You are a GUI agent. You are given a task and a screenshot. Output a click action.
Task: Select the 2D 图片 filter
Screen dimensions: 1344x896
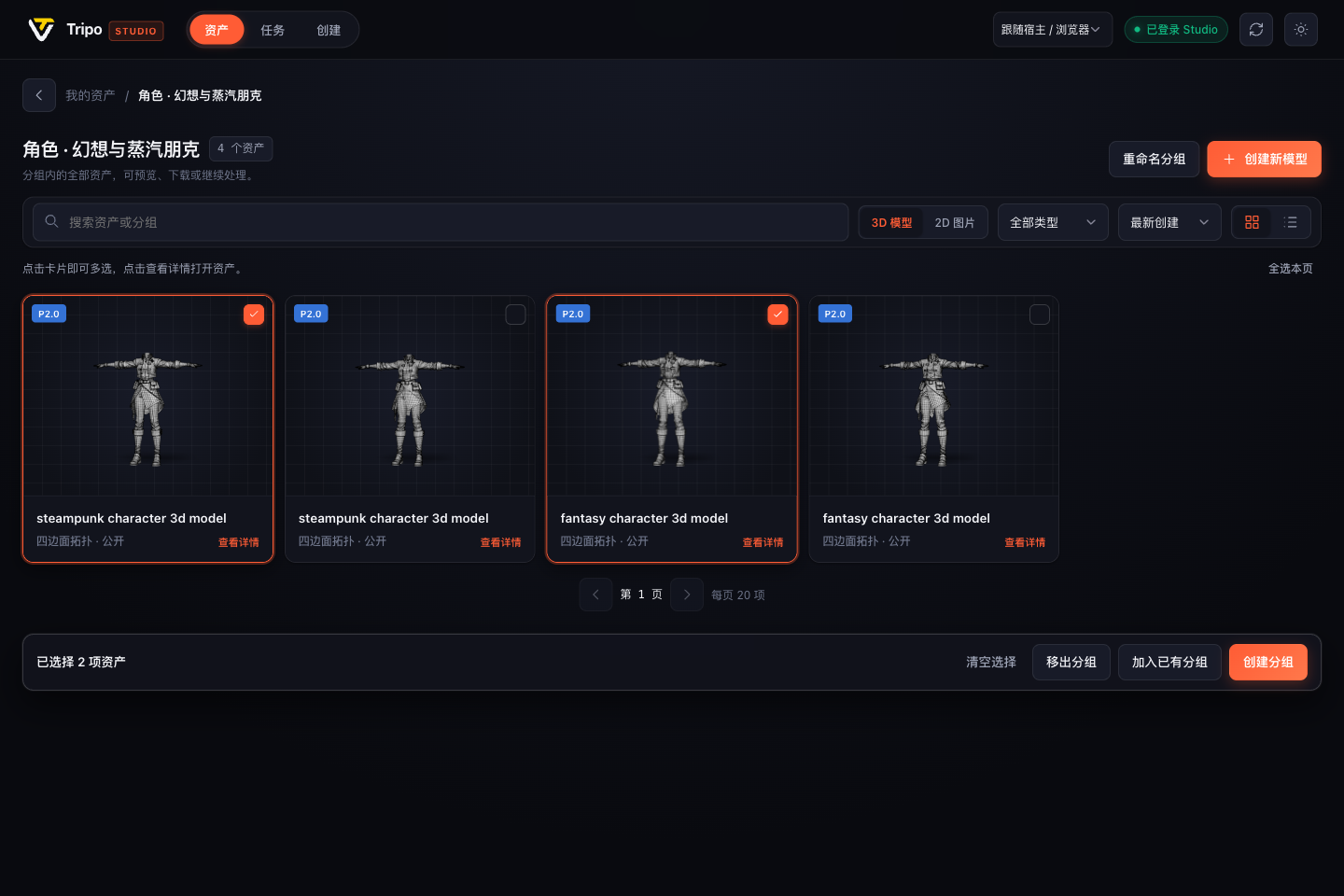point(955,222)
